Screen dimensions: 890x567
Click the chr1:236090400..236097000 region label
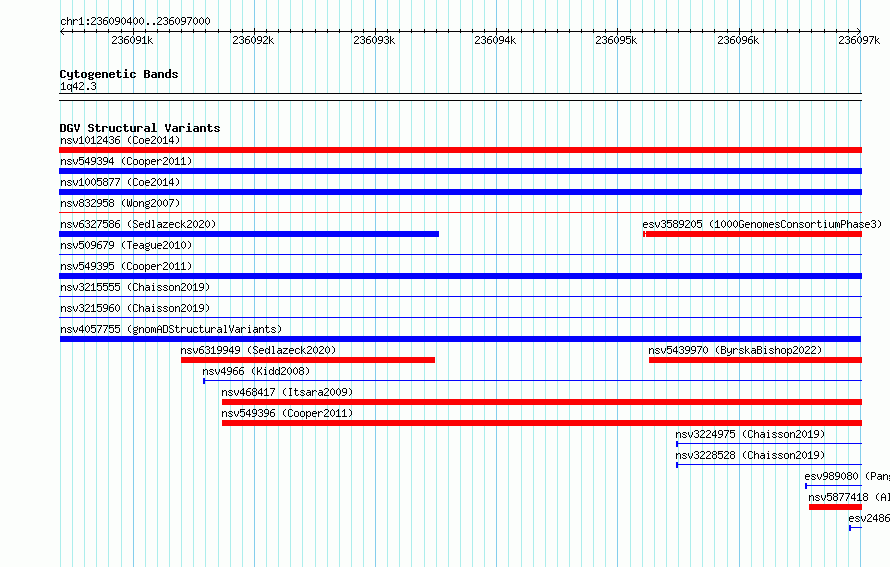pos(135,21)
